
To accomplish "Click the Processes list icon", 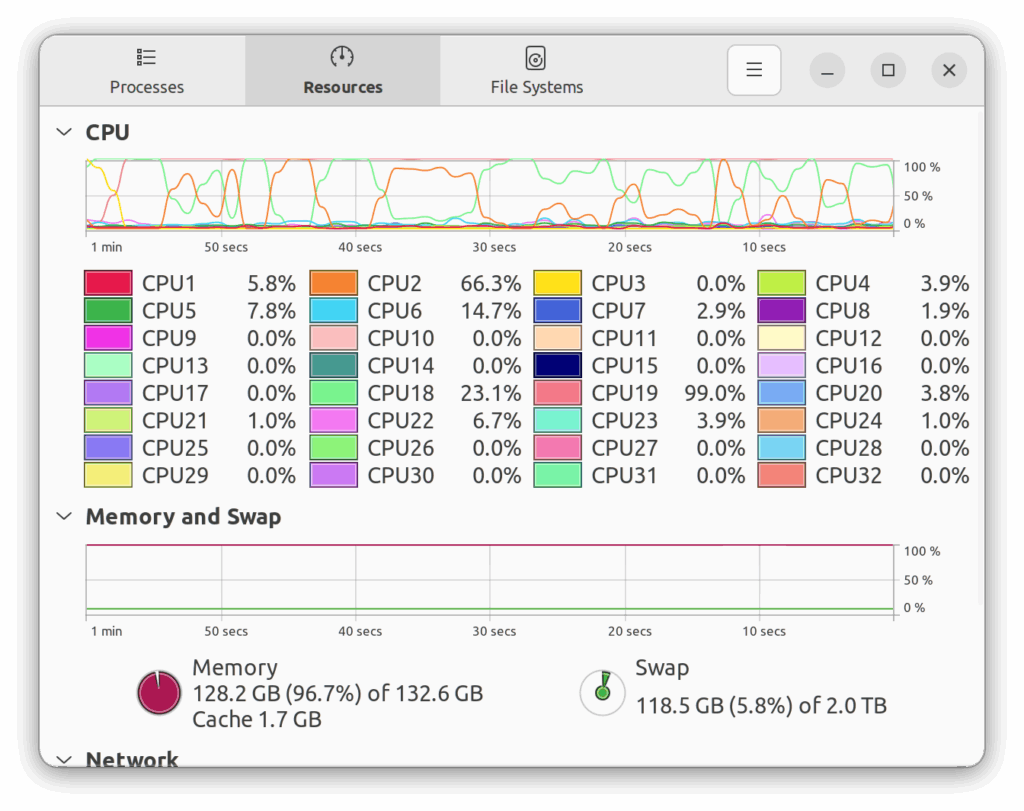I will pyautogui.click(x=147, y=57).
